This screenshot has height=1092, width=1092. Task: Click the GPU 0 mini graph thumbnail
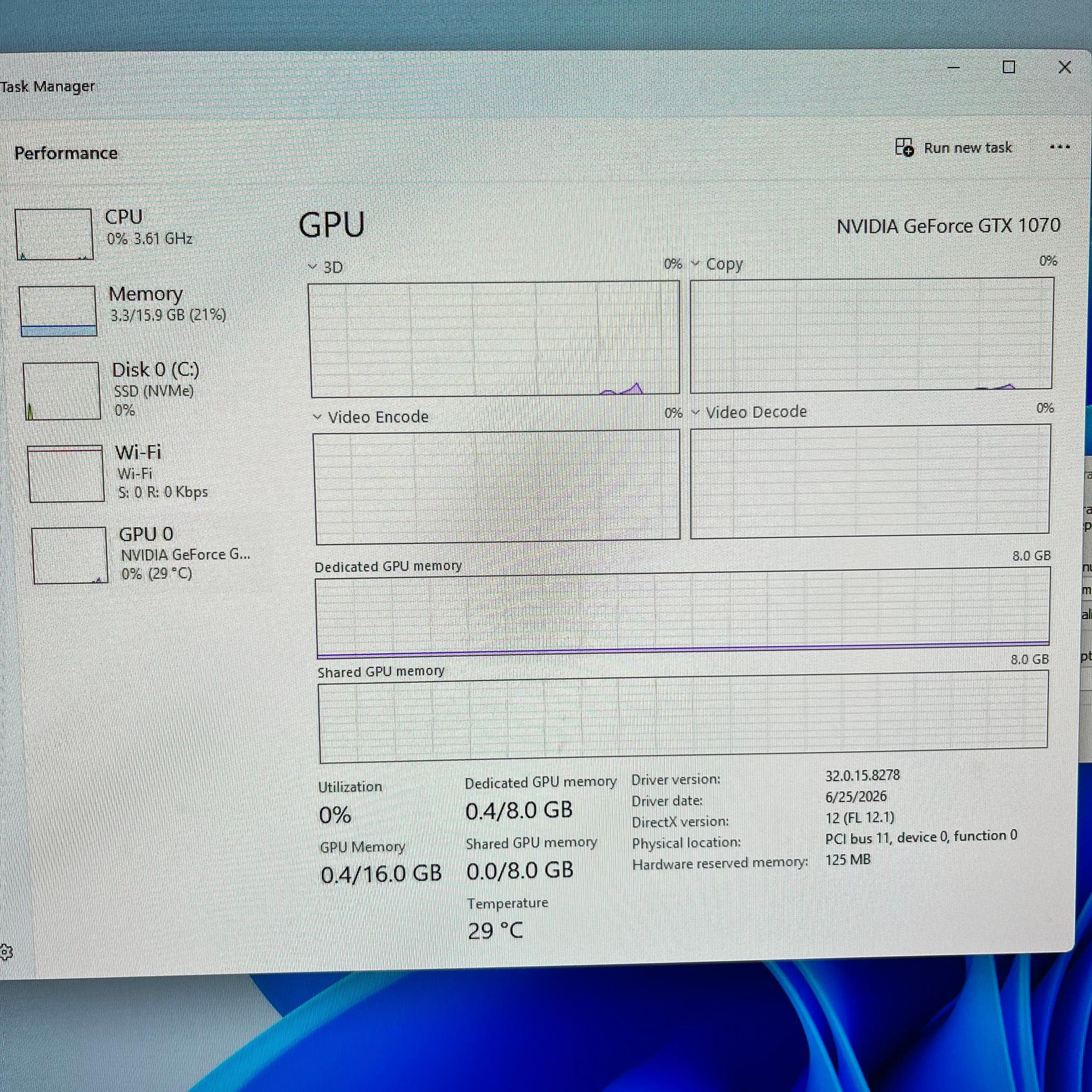[x=70, y=556]
